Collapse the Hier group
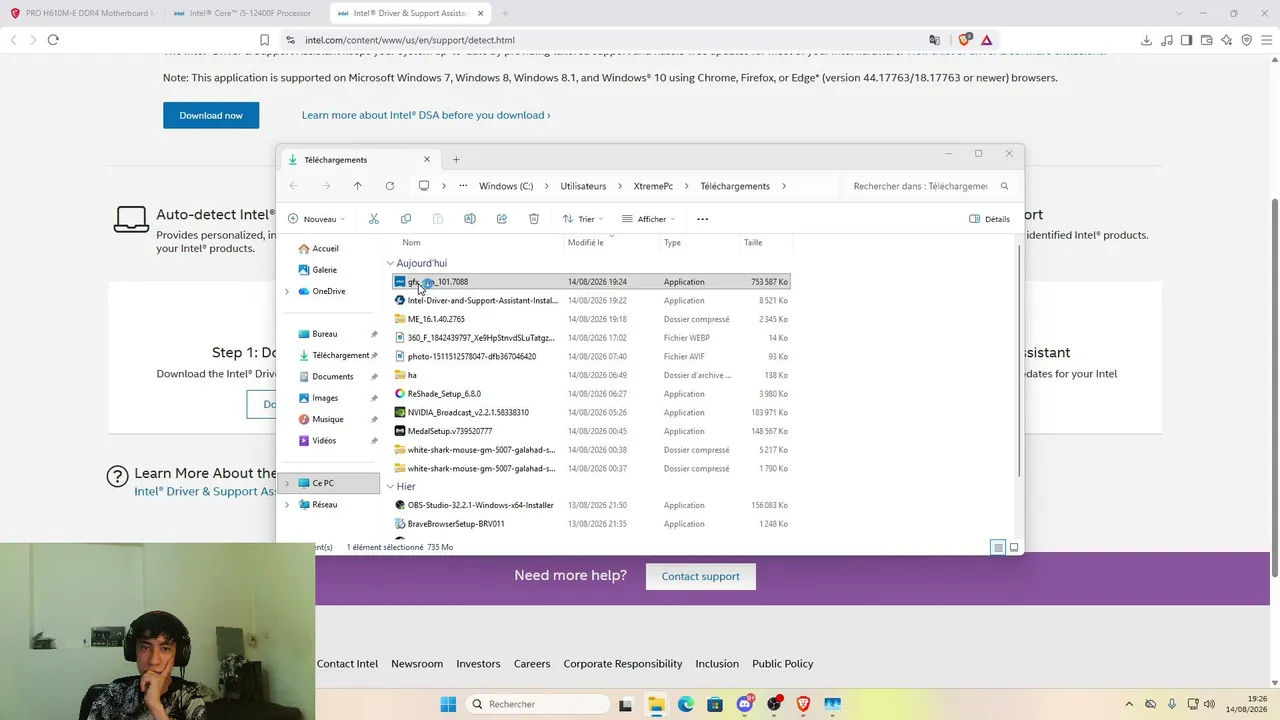The image size is (1280, 720). pyautogui.click(x=390, y=487)
